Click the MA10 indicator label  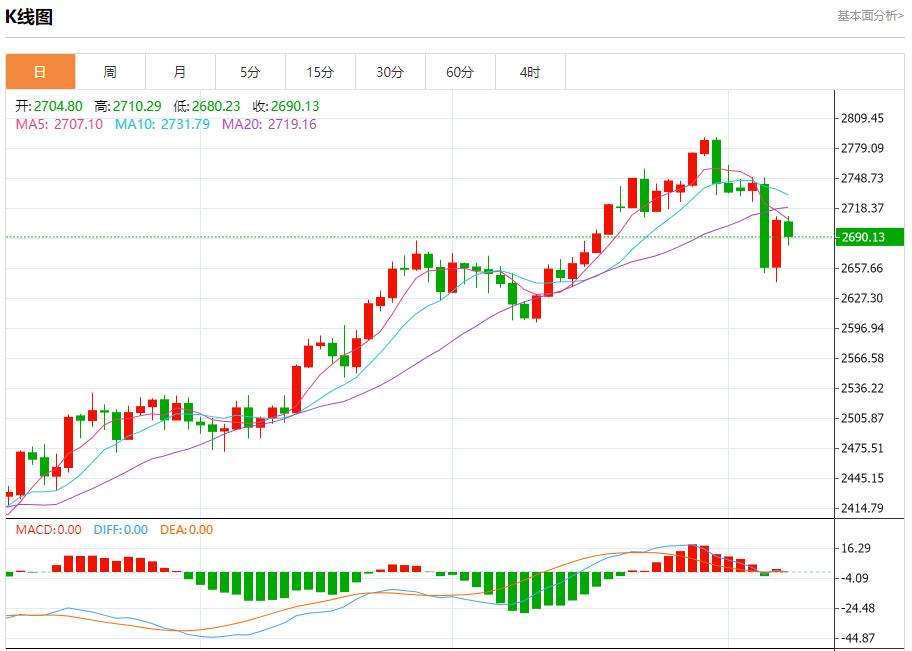(x=162, y=124)
